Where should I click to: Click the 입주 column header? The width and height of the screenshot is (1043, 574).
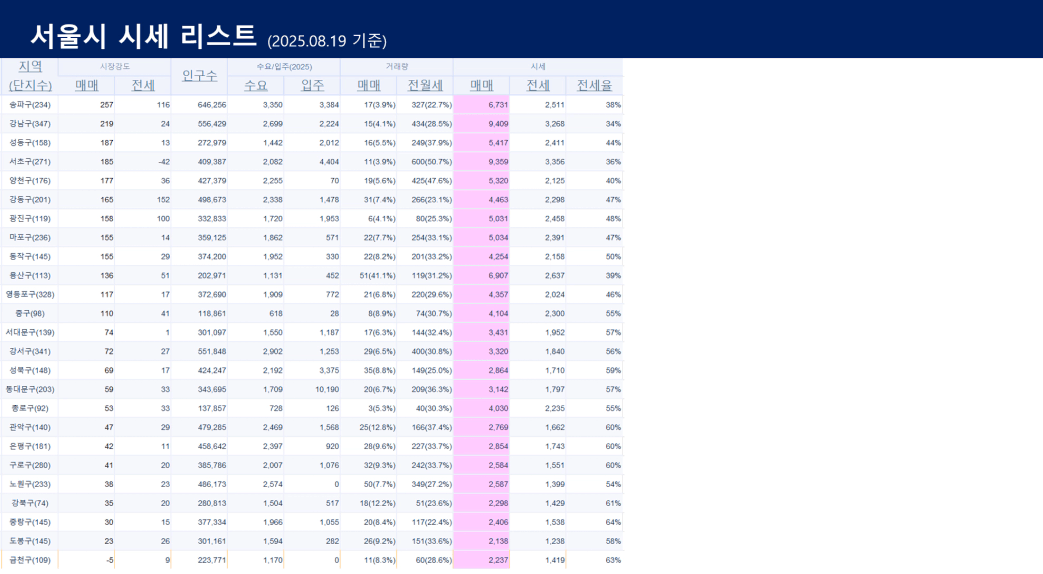(x=312, y=85)
